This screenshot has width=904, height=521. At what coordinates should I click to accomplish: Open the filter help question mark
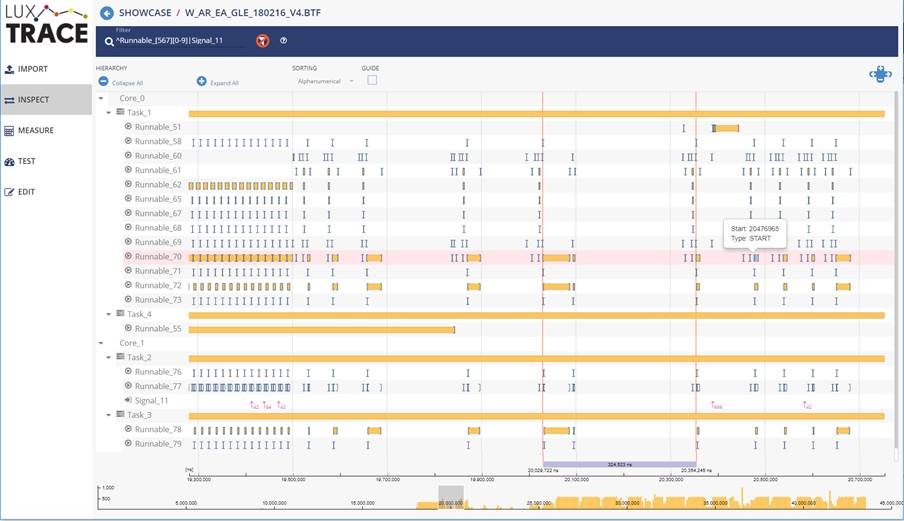tap(284, 41)
